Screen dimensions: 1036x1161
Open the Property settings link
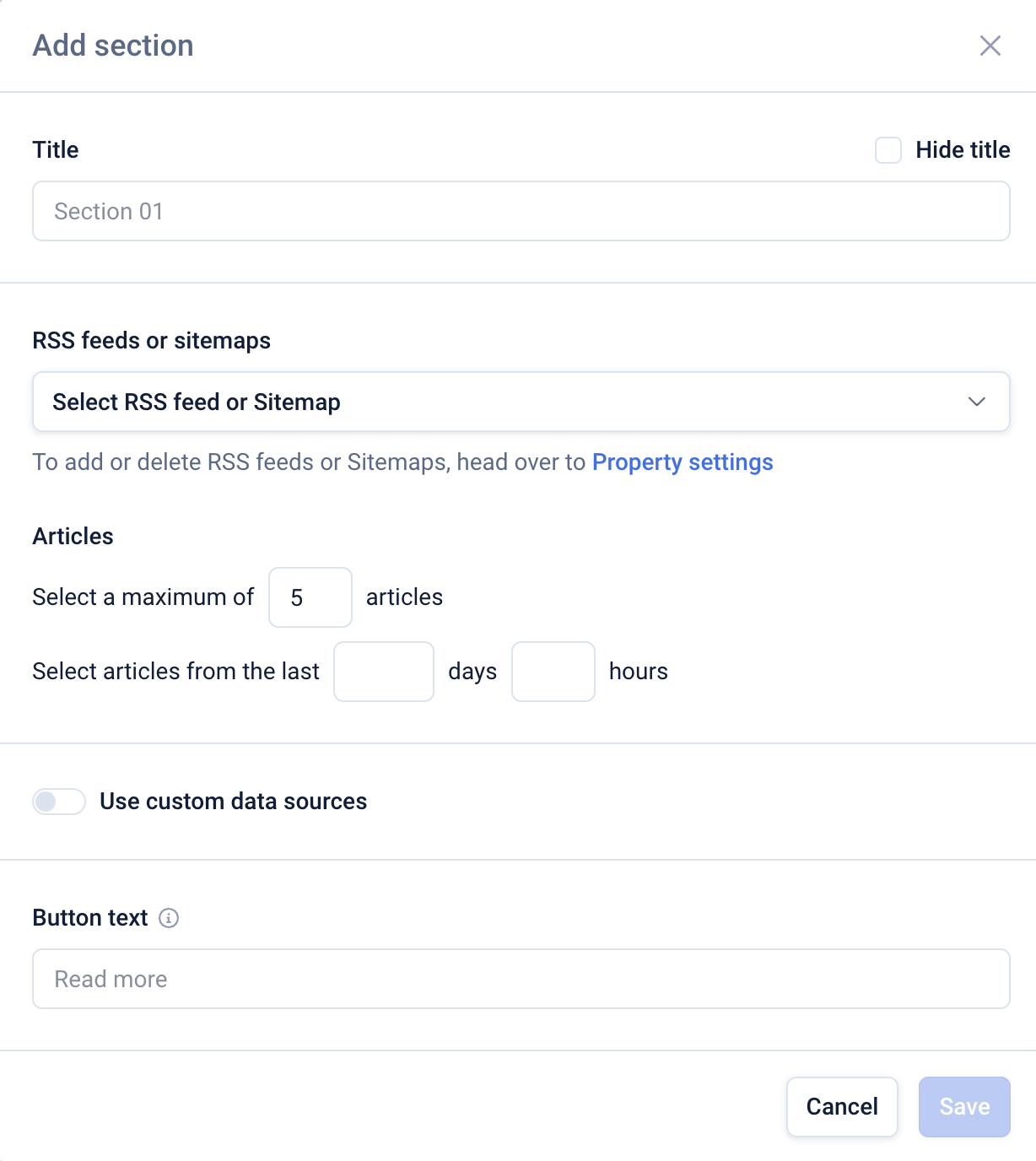pos(683,462)
